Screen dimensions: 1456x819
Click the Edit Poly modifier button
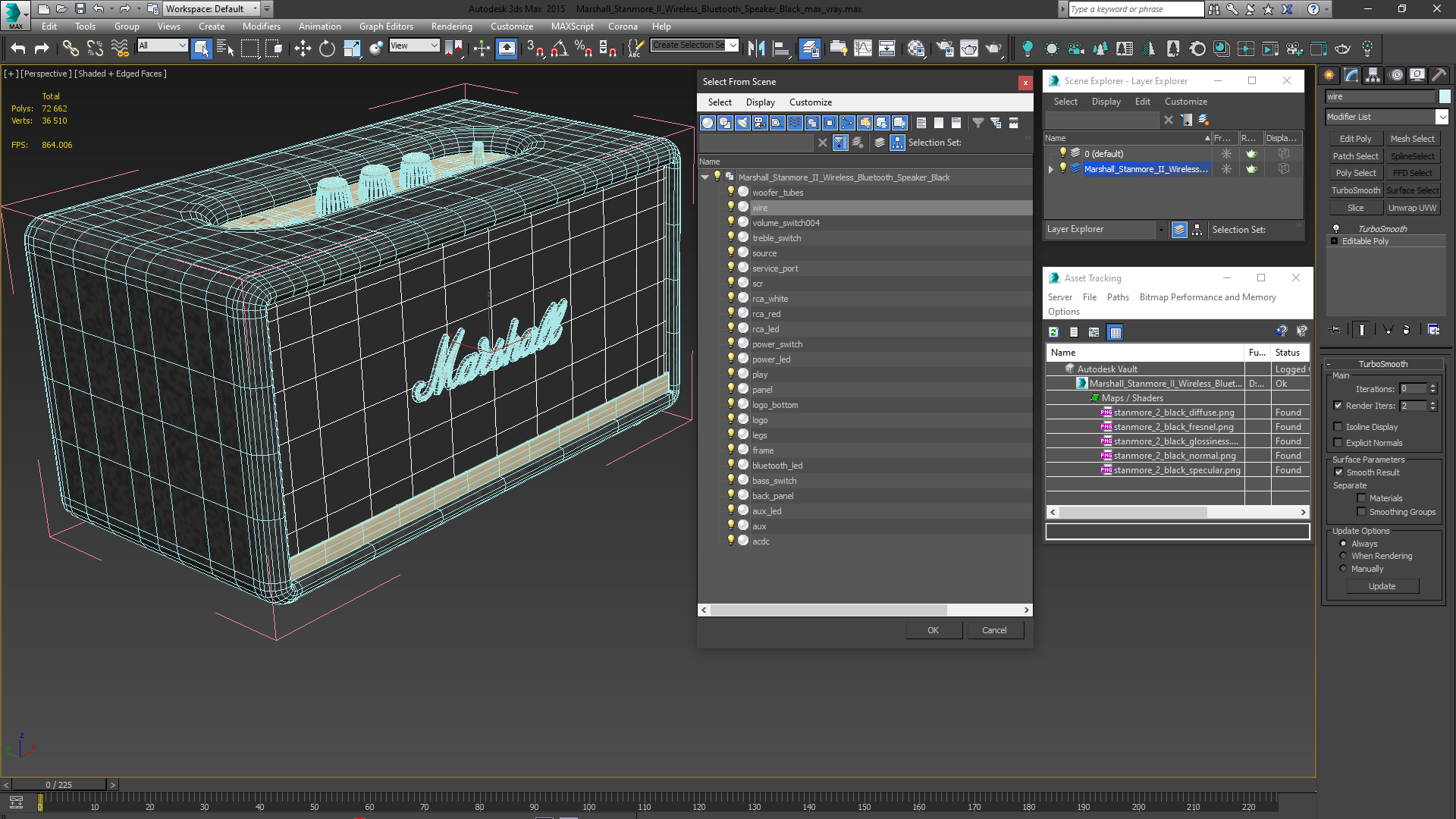(1356, 139)
